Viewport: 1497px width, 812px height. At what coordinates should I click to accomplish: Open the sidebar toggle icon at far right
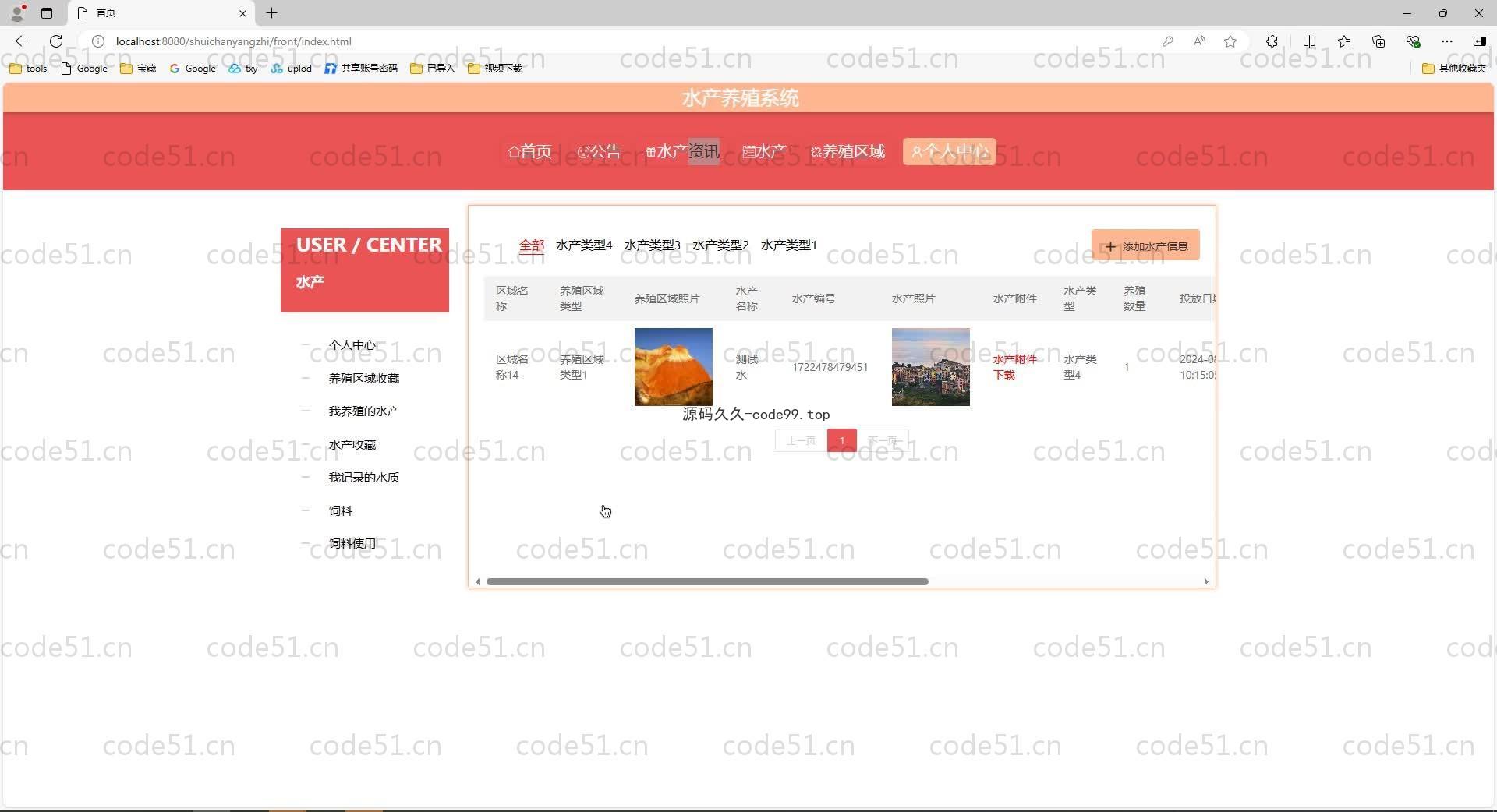[1479, 41]
